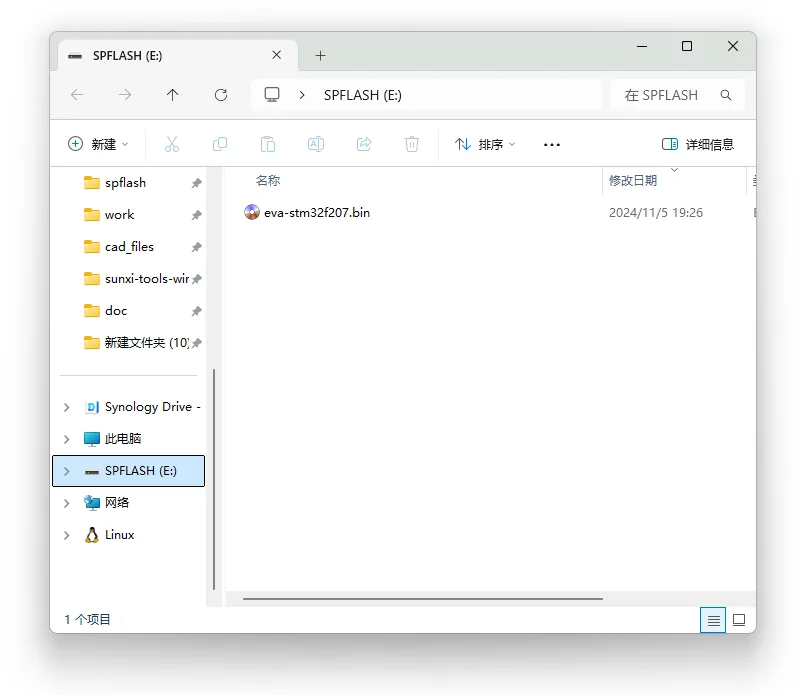
Task: Unpin the sunxi-tools-wir folder pin icon
Action: pyautogui.click(x=196, y=279)
